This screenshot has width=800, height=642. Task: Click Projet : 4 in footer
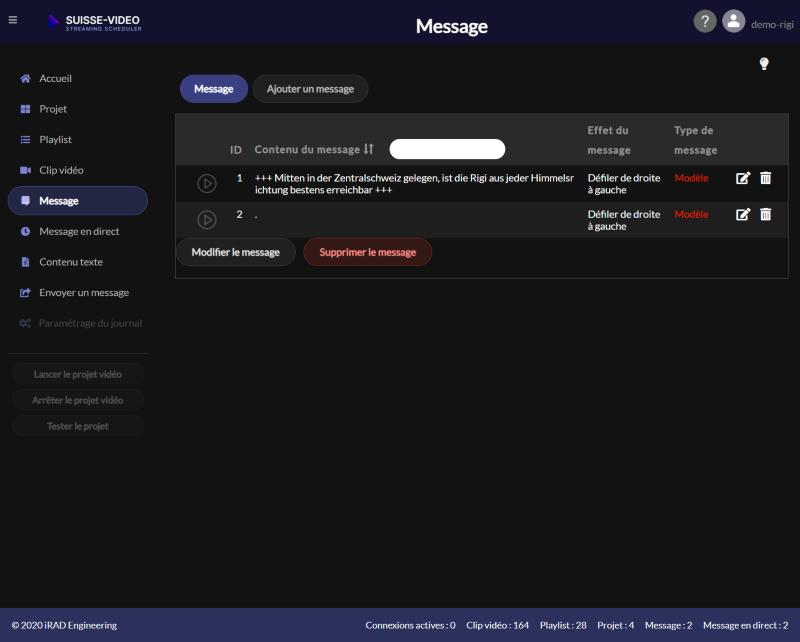(x=615, y=625)
